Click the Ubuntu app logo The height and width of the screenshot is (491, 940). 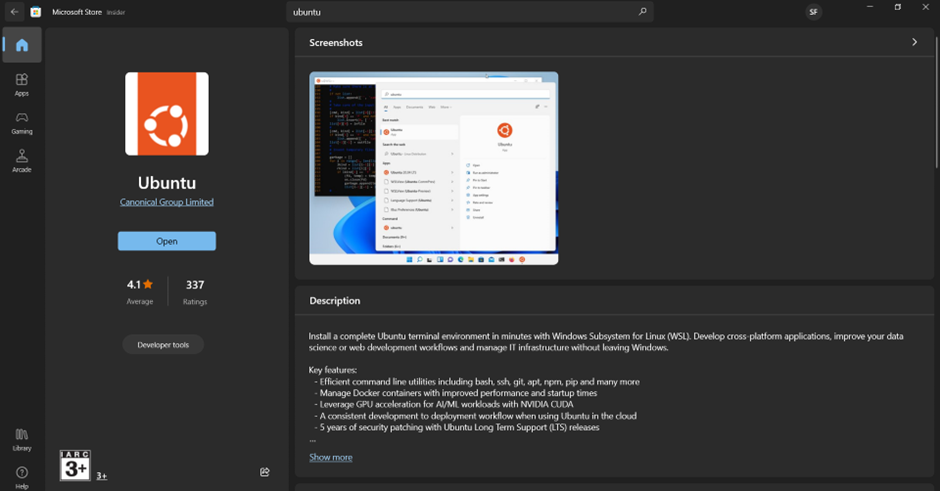167,114
